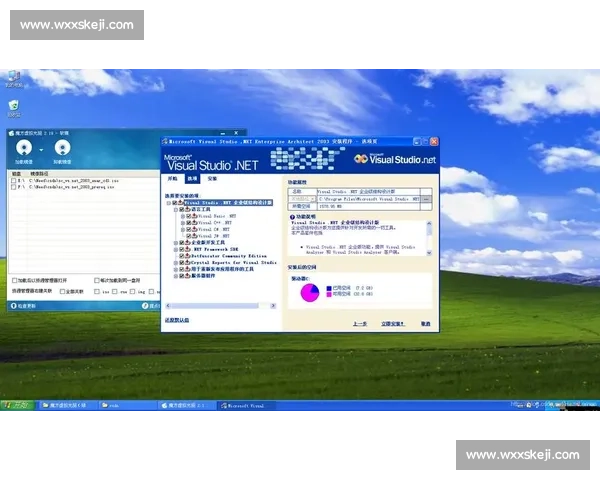Screen dimensions: 600x480
Task: Click the install icon beside Crystal Reports for Visual Studio
Action: 188,263
